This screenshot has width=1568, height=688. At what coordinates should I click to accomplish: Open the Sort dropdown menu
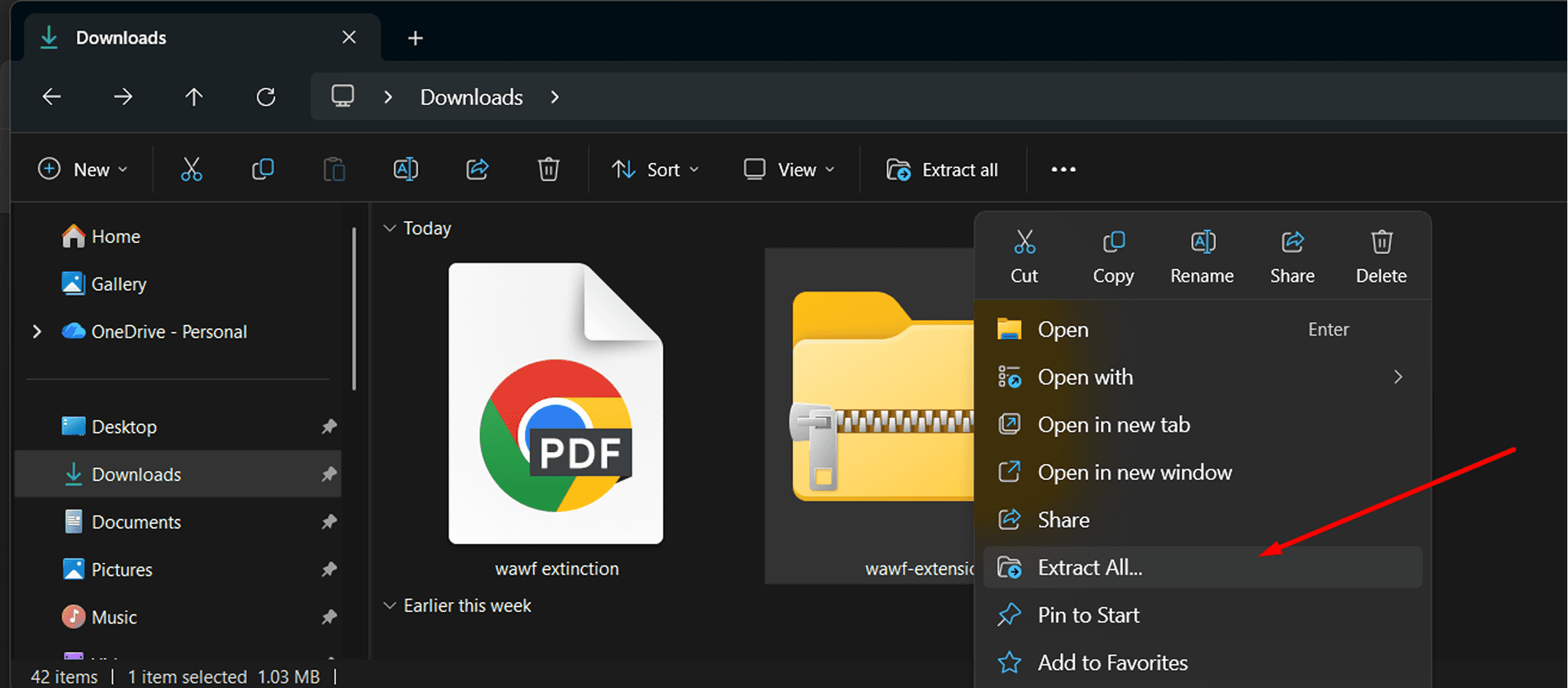pos(655,170)
